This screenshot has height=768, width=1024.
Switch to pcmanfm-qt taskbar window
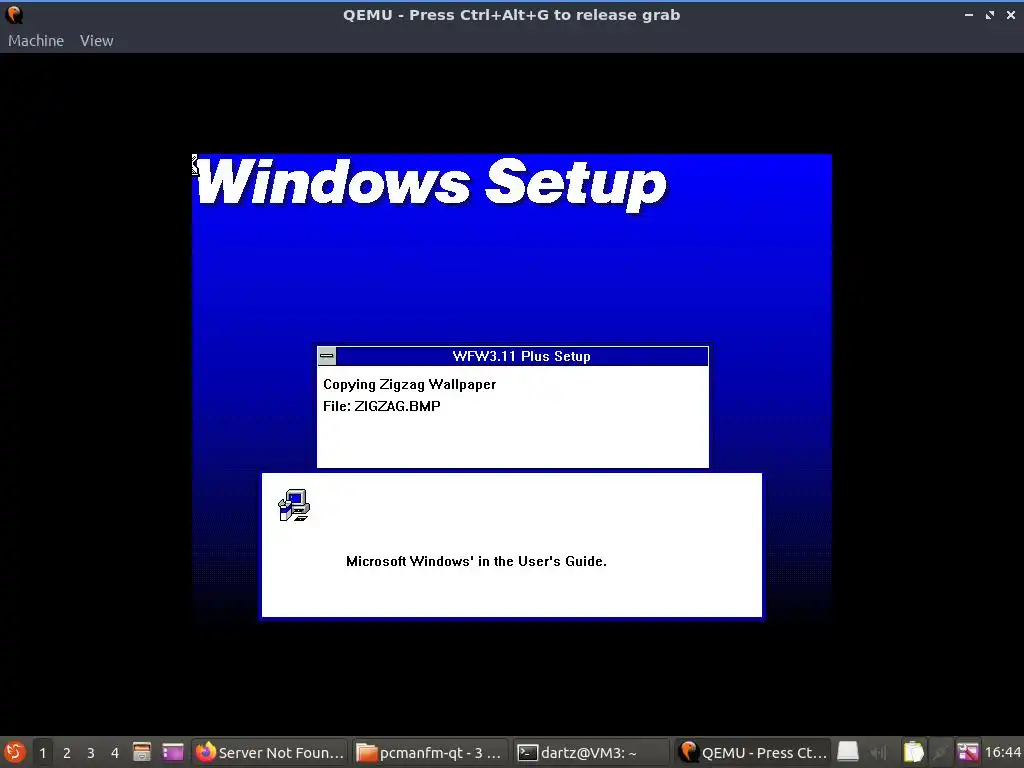[x=430, y=752]
